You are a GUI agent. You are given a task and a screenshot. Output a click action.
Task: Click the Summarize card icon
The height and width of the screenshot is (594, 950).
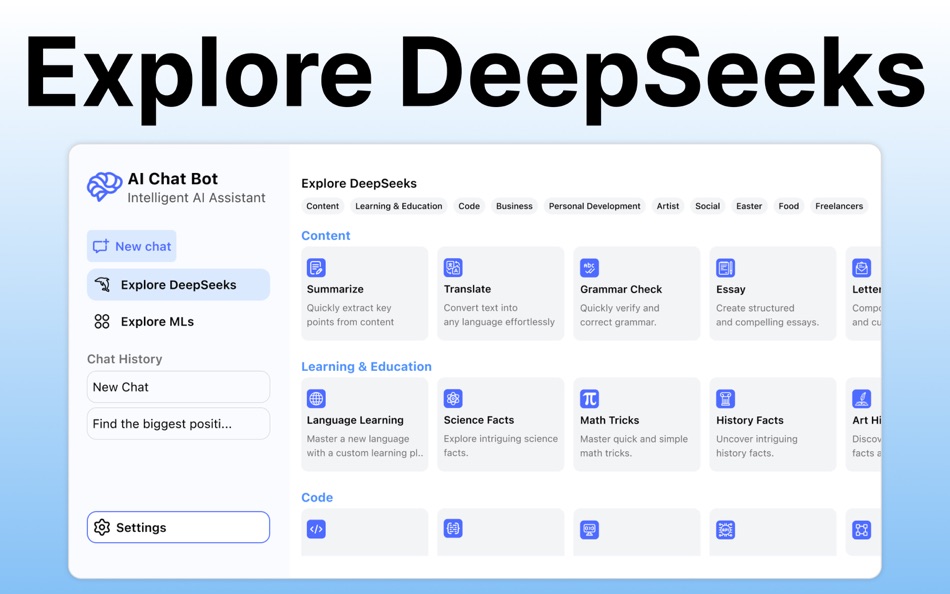[x=316, y=267]
